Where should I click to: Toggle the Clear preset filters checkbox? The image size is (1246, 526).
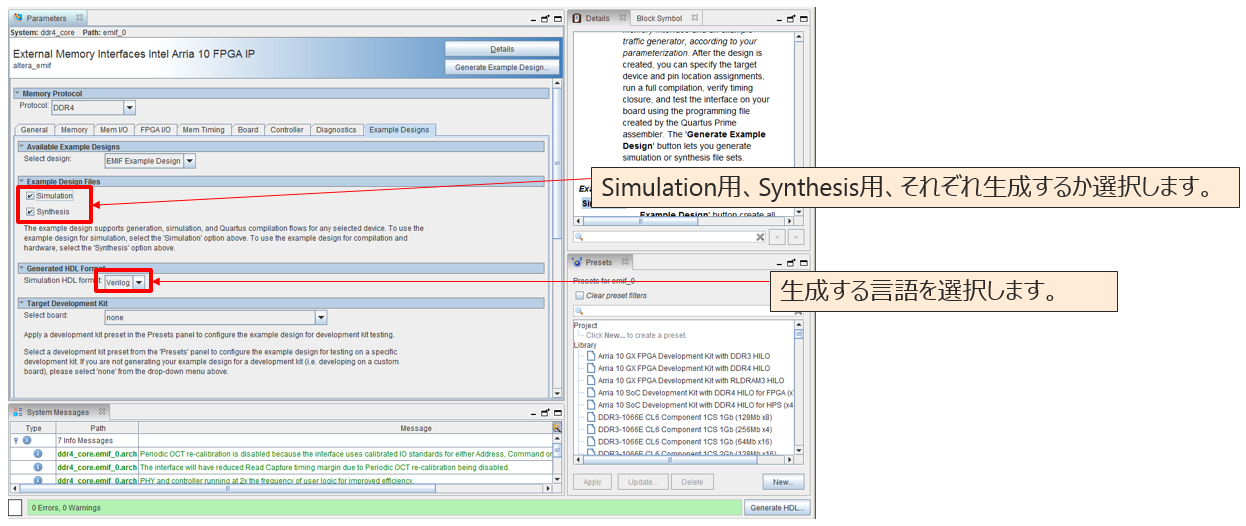pyautogui.click(x=580, y=295)
